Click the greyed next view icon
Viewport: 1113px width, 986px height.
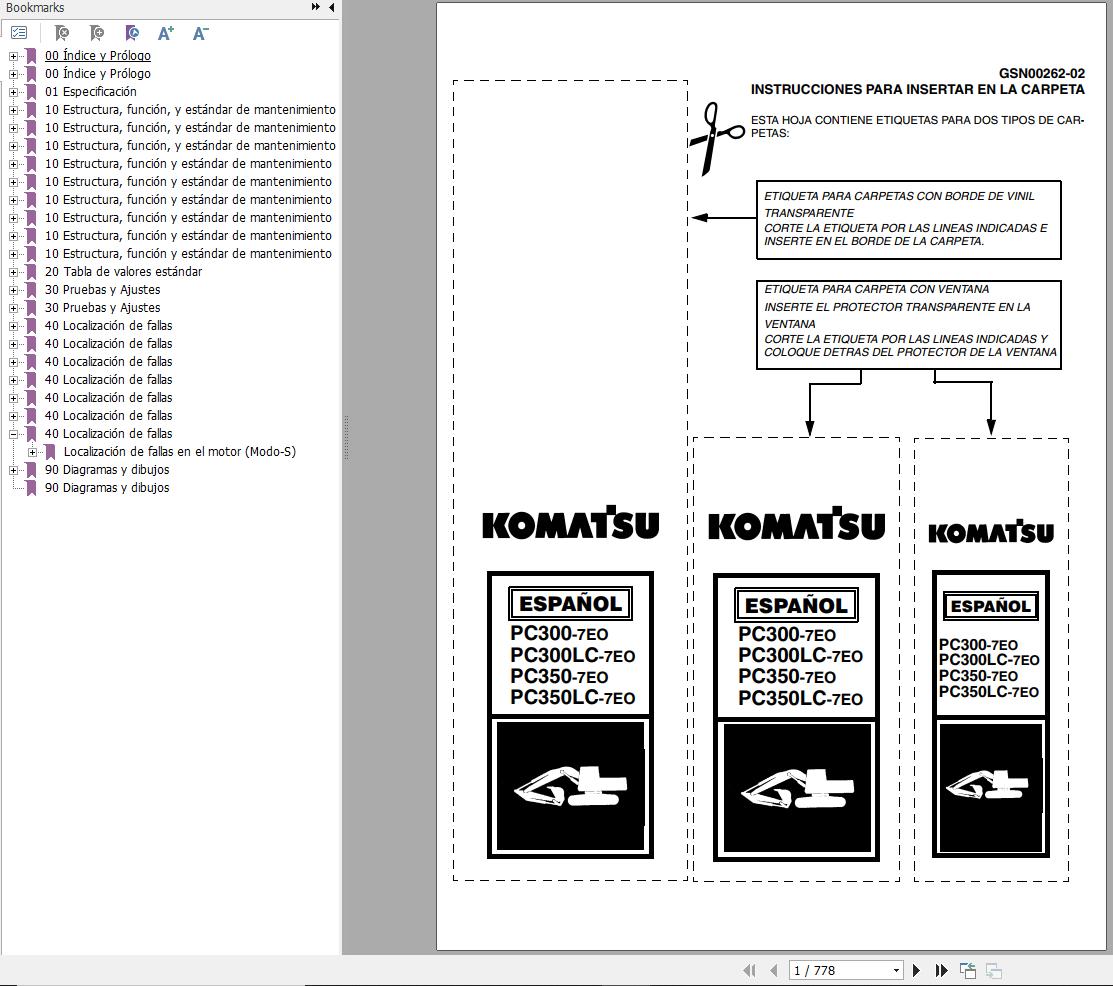tap(994, 970)
